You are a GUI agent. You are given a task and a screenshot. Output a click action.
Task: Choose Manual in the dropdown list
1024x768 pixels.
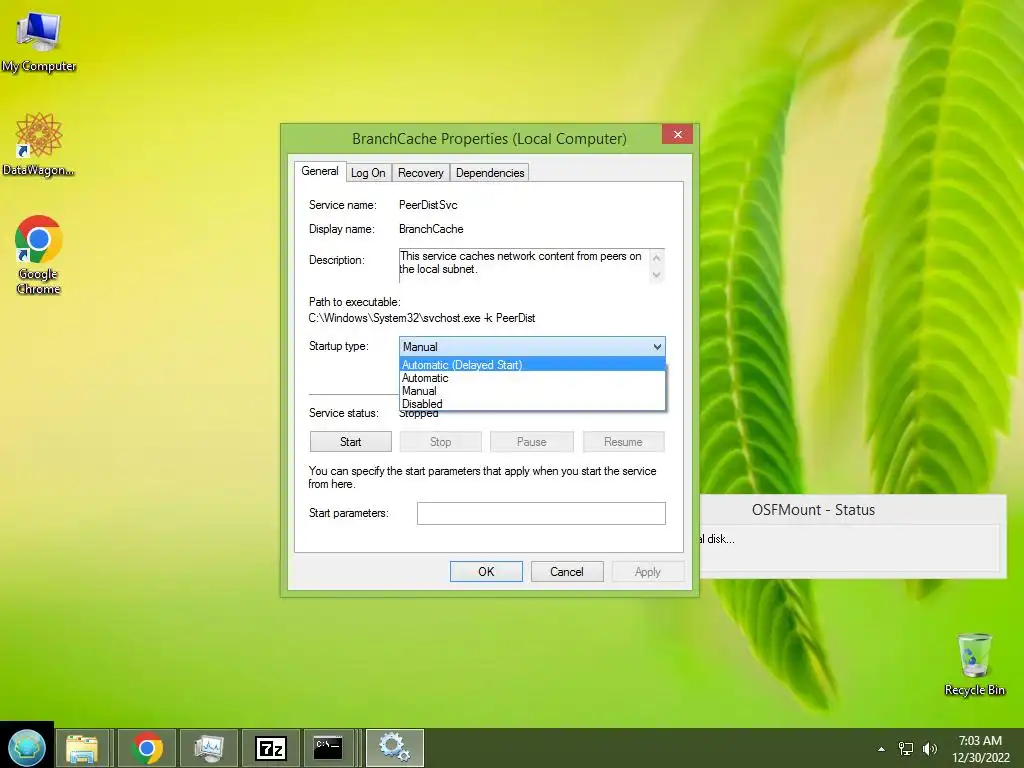point(532,391)
